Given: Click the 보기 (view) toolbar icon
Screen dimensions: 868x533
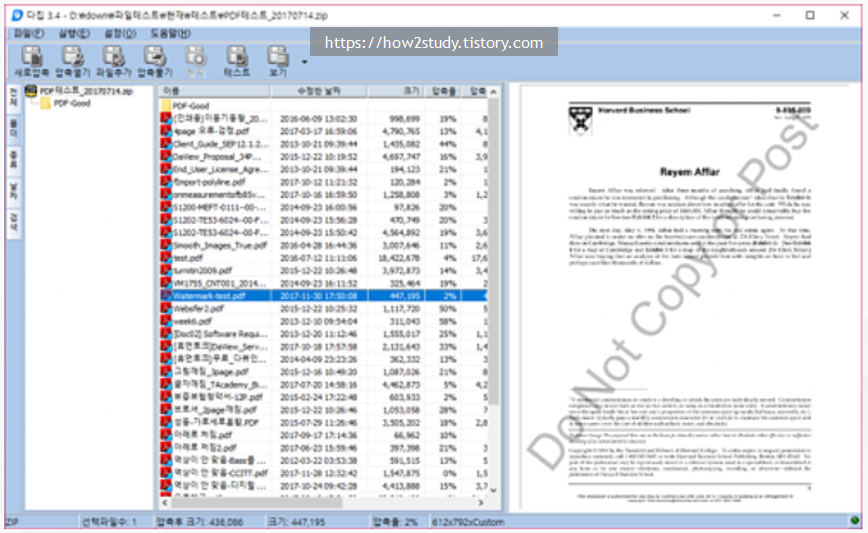Looking at the screenshot, I should (278, 61).
